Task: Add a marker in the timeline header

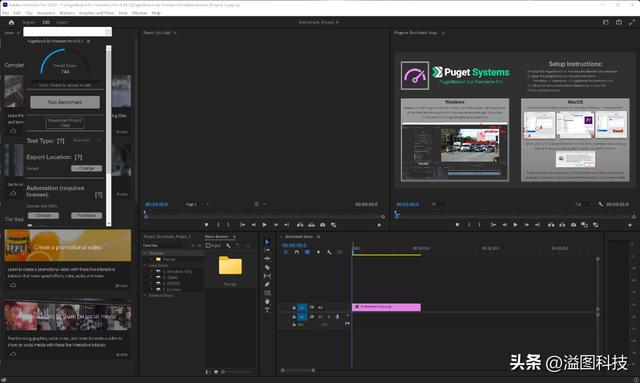Action: coord(318,252)
